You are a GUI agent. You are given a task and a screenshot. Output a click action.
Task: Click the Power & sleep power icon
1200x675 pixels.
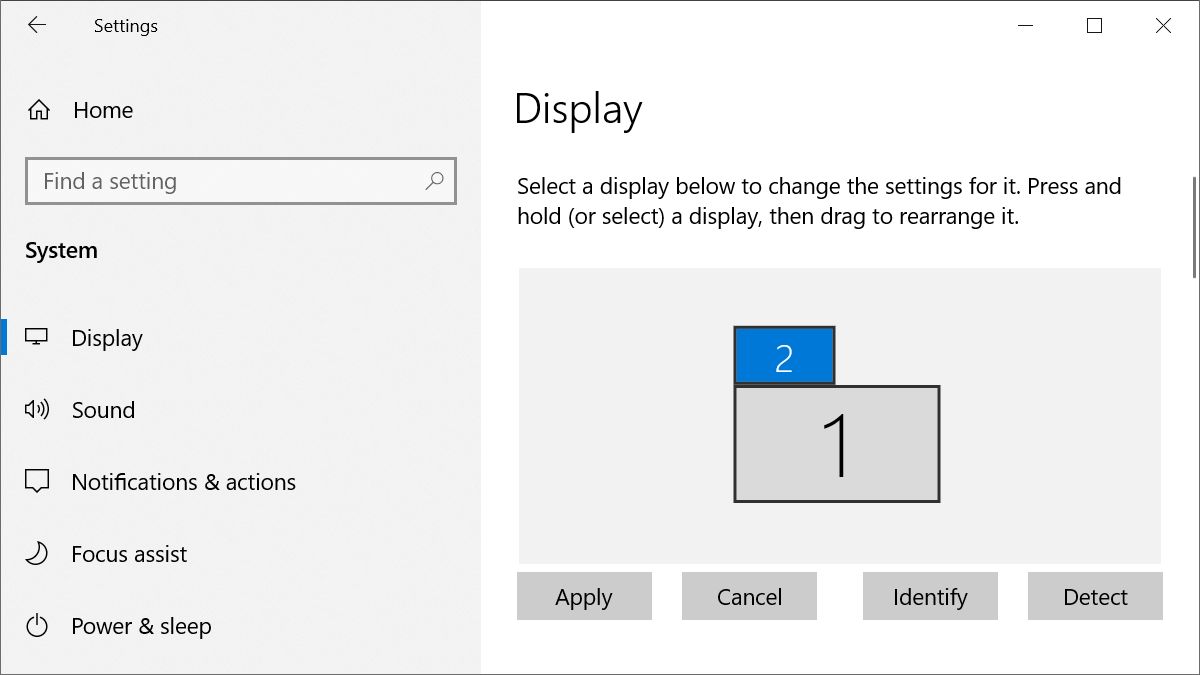(x=37, y=626)
